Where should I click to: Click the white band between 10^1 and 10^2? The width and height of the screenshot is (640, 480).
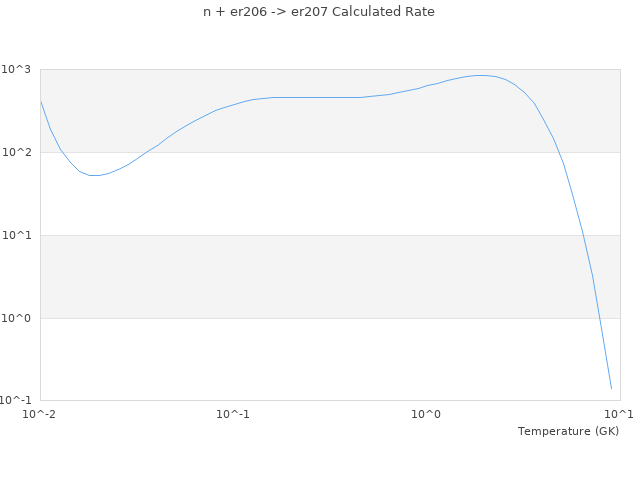coord(300,194)
